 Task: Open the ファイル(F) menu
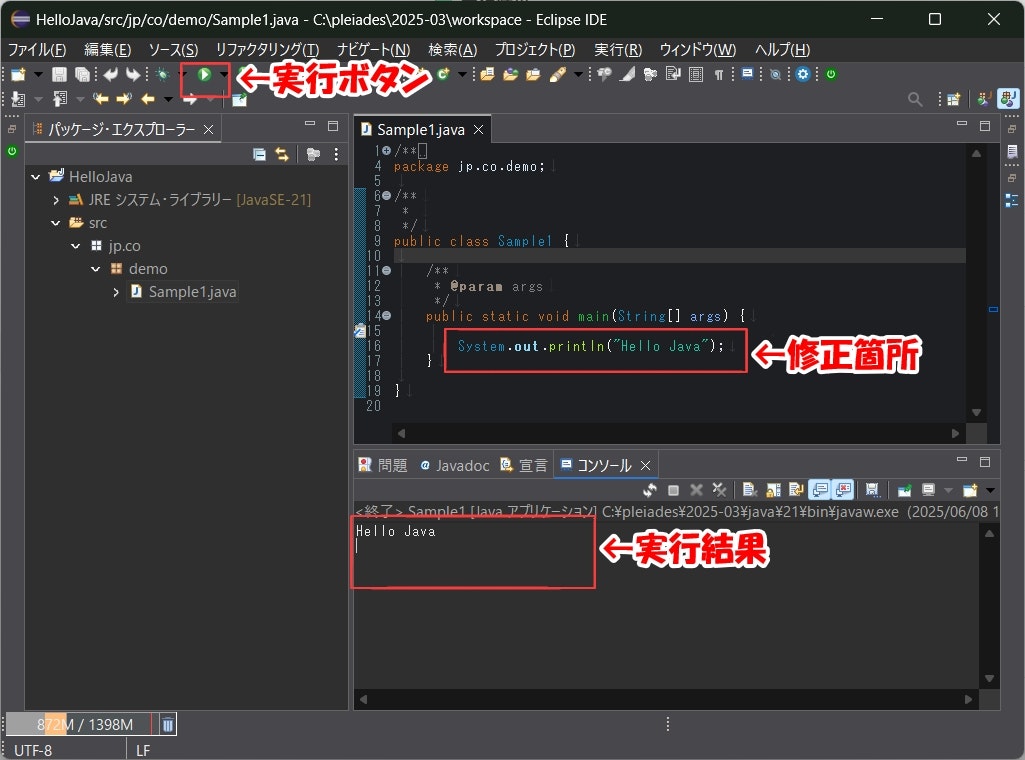tap(37, 50)
